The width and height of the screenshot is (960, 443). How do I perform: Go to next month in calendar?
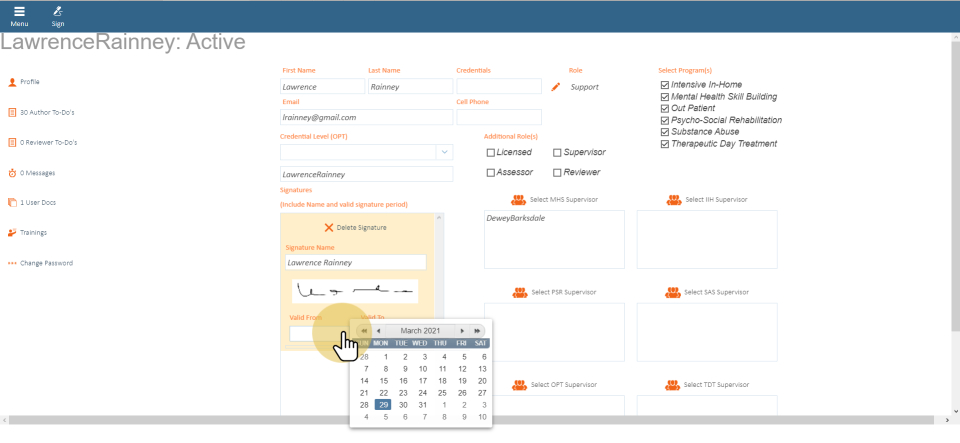[462, 331]
